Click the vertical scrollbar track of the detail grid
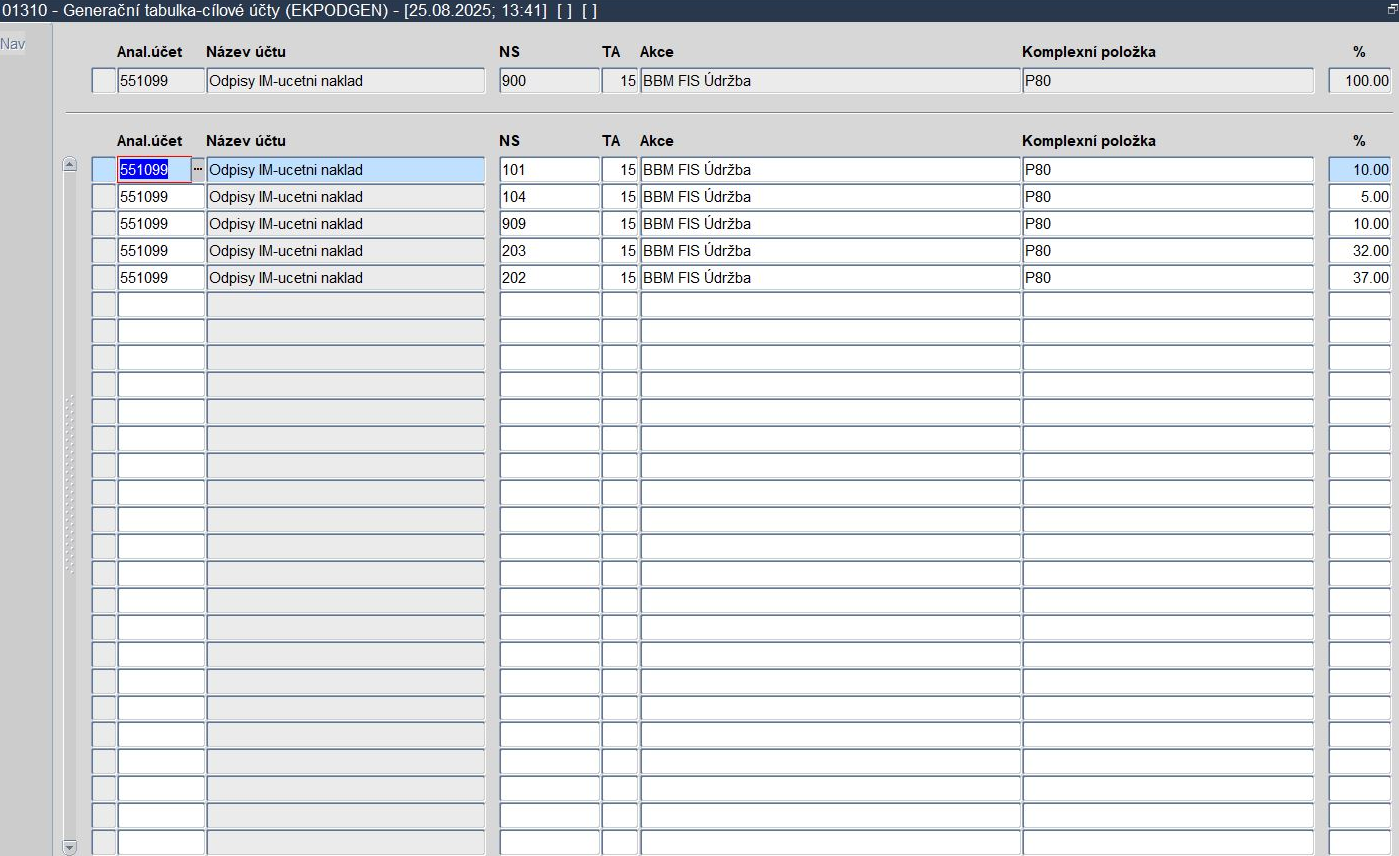Viewport: 1399px width, 856px height. [69, 505]
